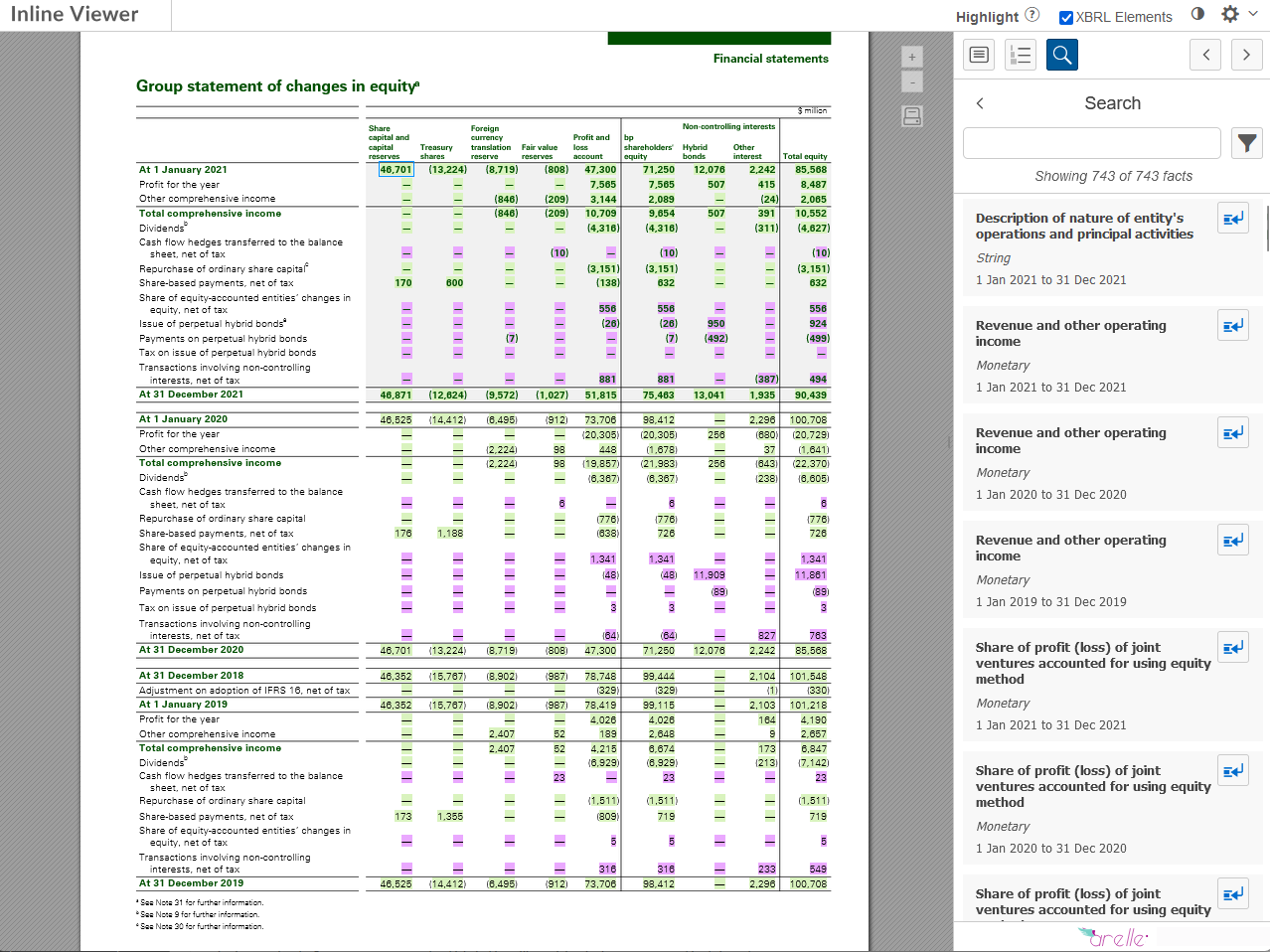Image resolution: width=1270 pixels, height=952 pixels.
Task: Zoom out the document with minus button
Action: (912, 81)
